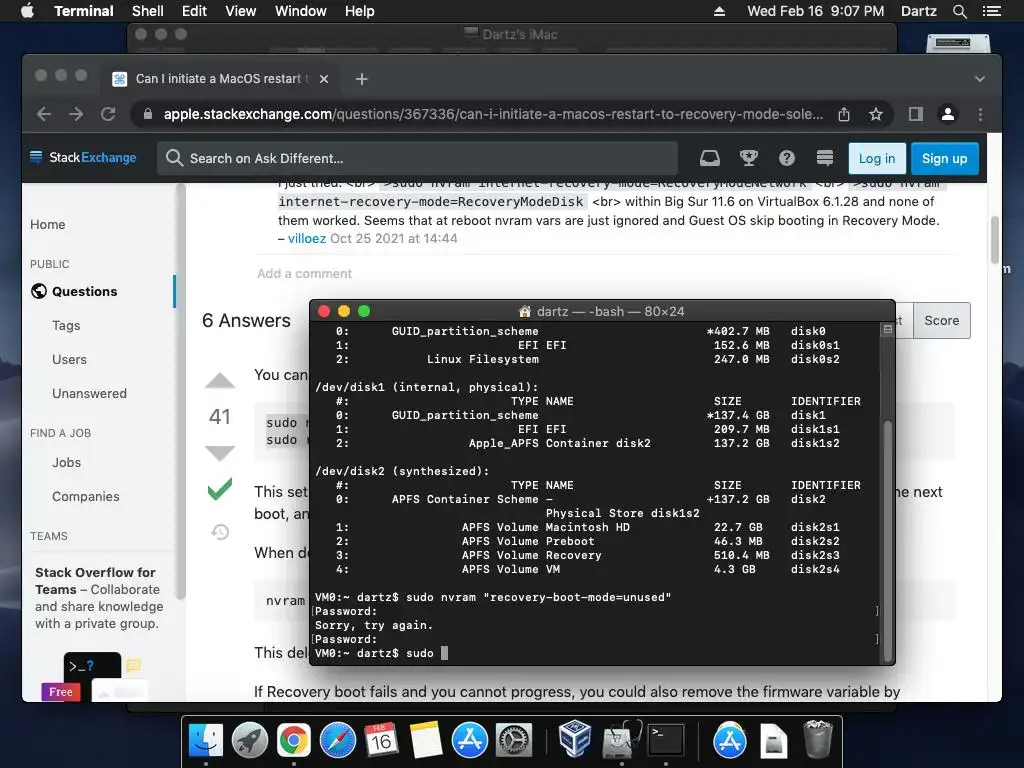Open Launchpad from the Dock
The width and height of the screenshot is (1024, 768).
(x=249, y=741)
